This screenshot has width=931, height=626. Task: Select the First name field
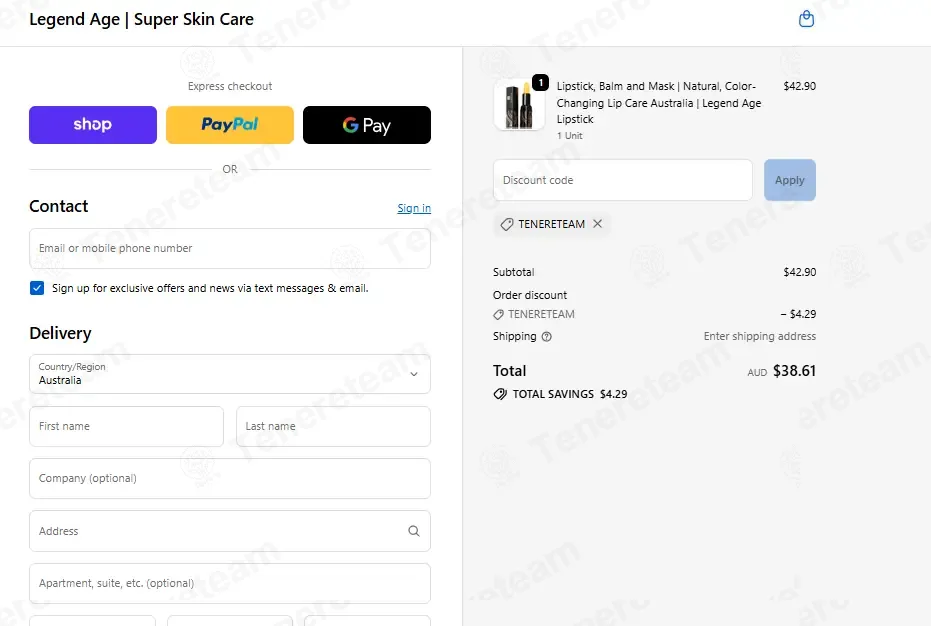[x=126, y=426]
